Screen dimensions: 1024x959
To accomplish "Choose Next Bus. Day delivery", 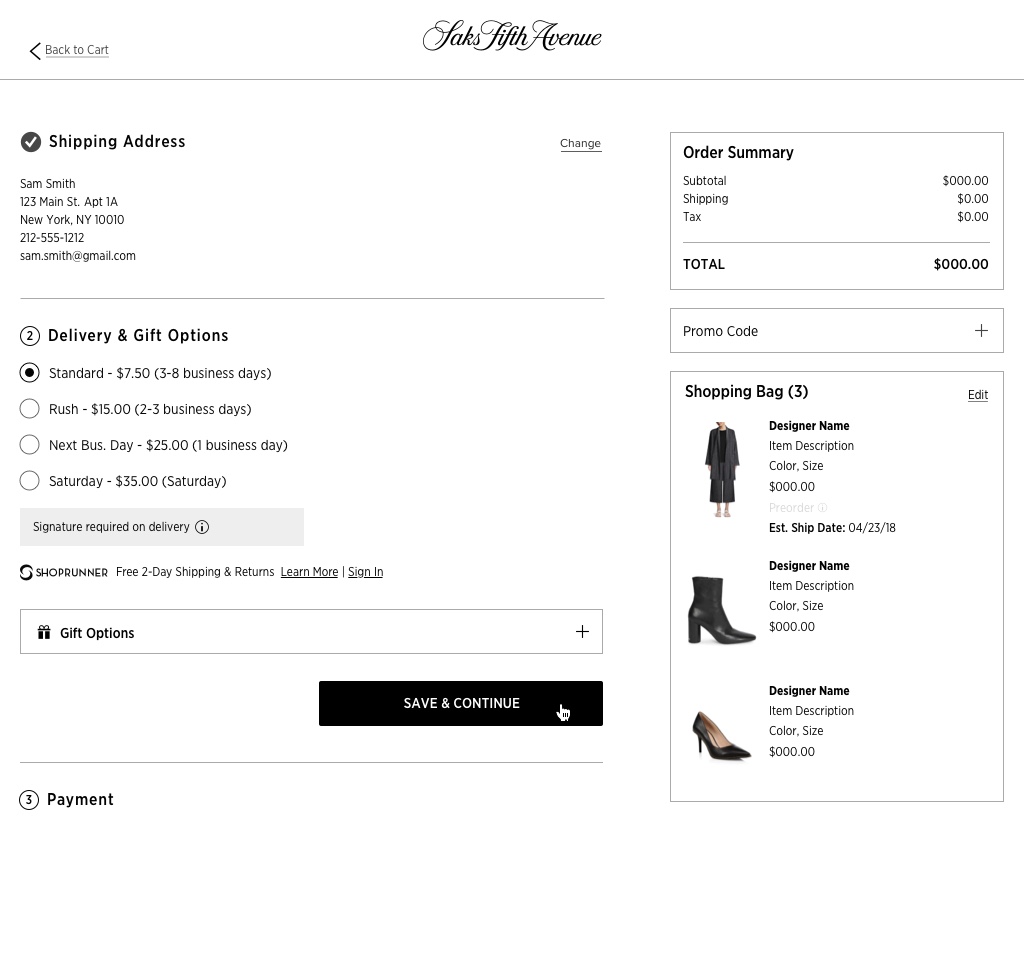I will pyautogui.click(x=30, y=445).
